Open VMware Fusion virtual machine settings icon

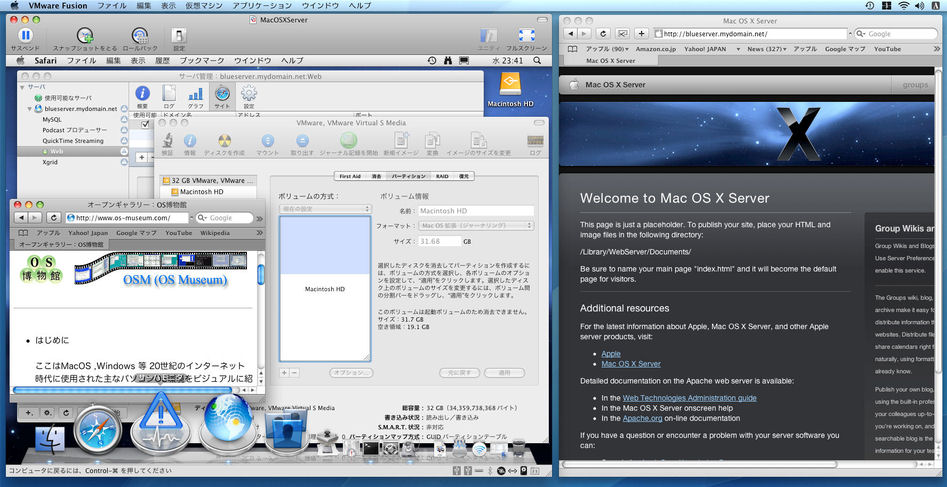pos(179,36)
